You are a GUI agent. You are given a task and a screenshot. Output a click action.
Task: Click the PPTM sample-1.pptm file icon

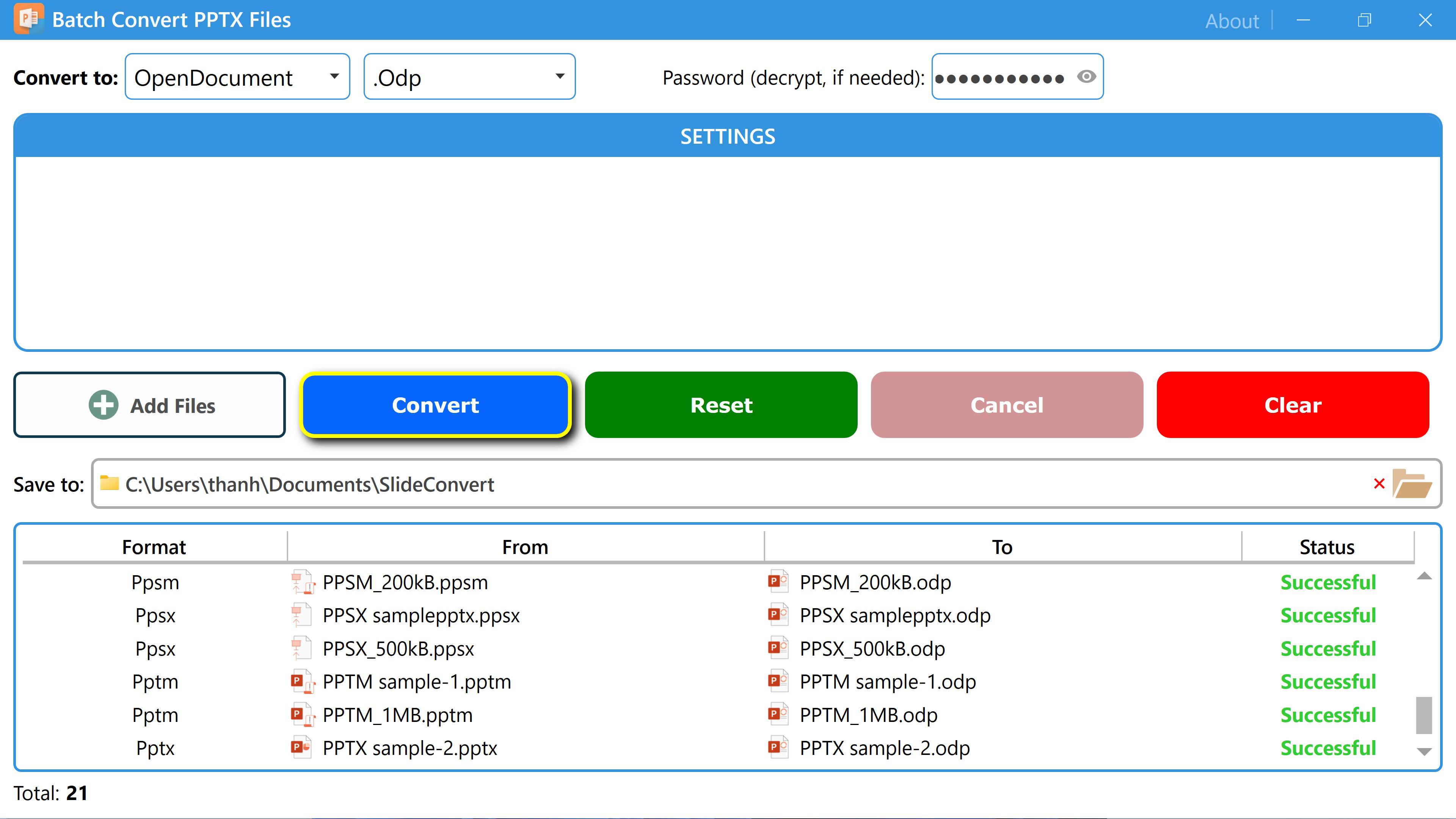pyautogui.click(x=303, y=682)
